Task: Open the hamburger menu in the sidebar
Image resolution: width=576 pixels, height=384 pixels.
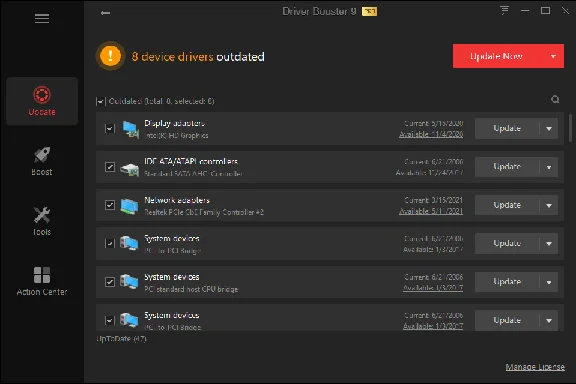Action: coord(42,18)
